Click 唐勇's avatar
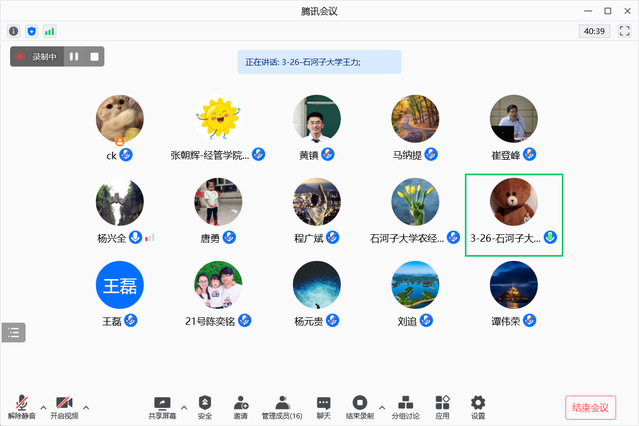Image resolution: width=639 pixels, height=426 pixels. coord(218,202)
